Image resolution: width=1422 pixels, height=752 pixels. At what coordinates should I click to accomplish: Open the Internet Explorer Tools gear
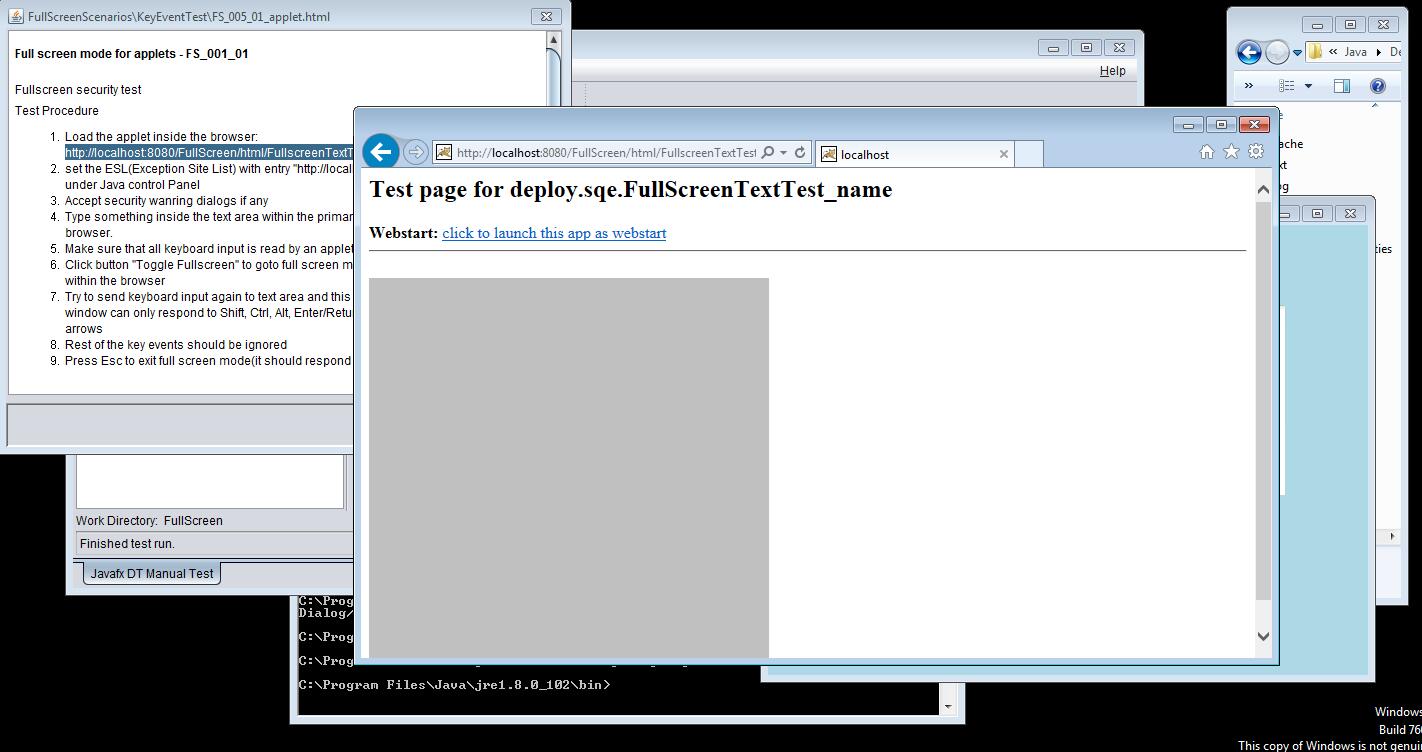click(1256, 151)
